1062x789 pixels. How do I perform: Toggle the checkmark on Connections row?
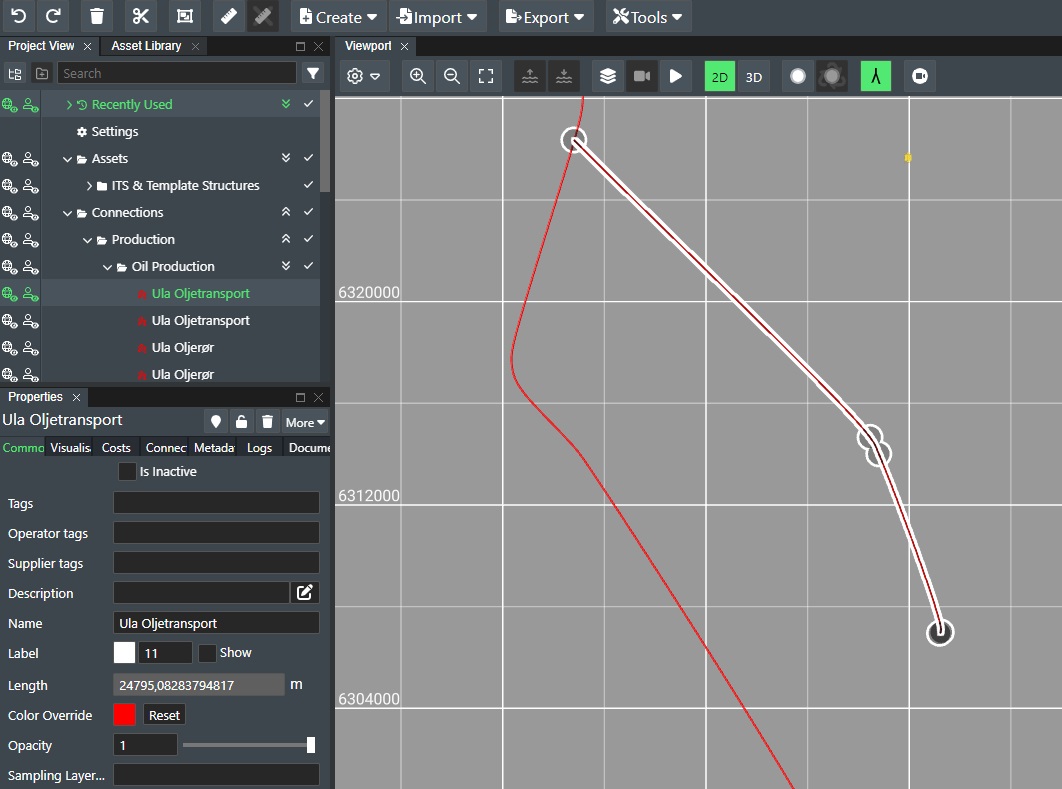coord(308,212)
